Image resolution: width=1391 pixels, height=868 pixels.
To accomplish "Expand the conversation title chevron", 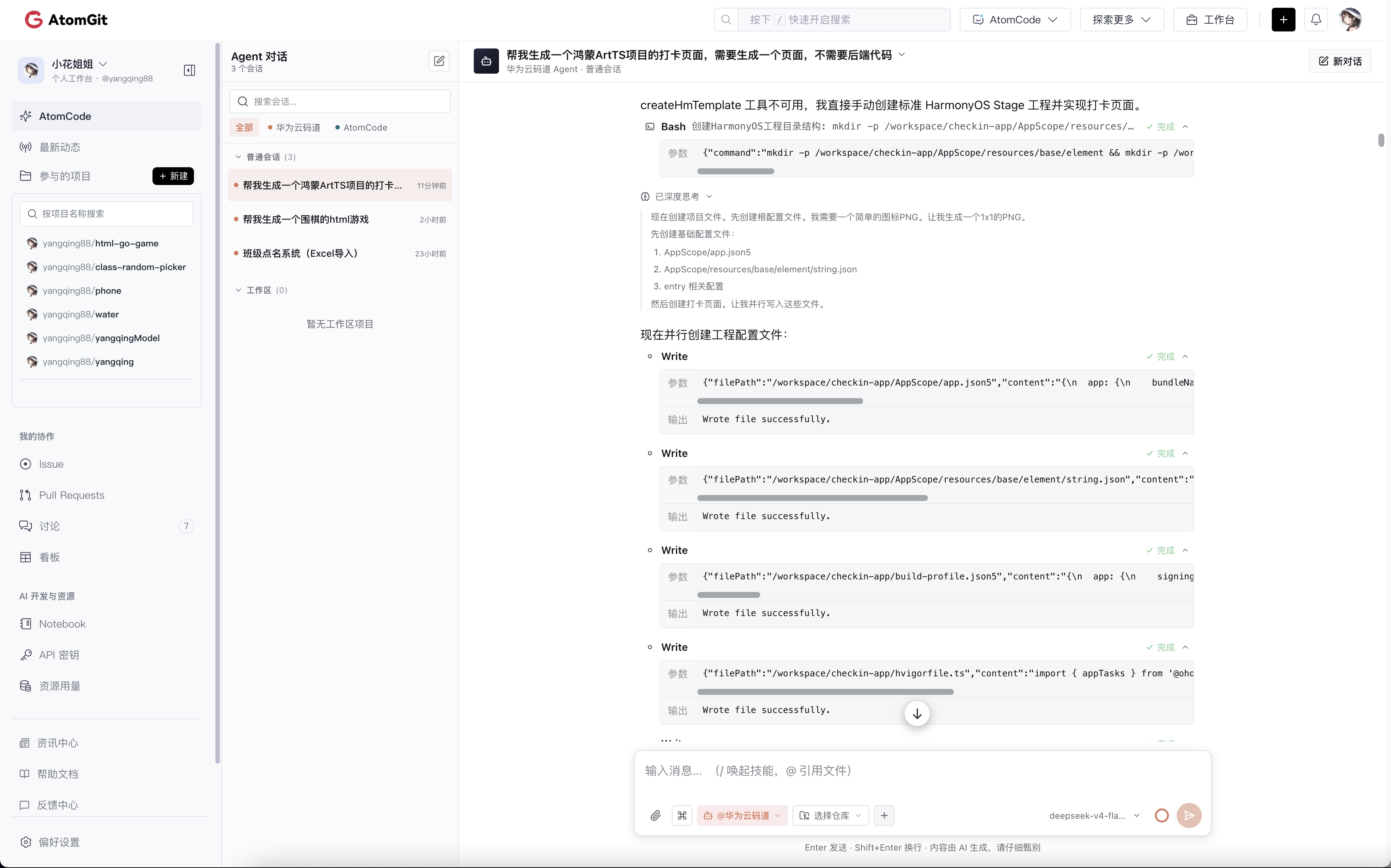I will point(902,54).
